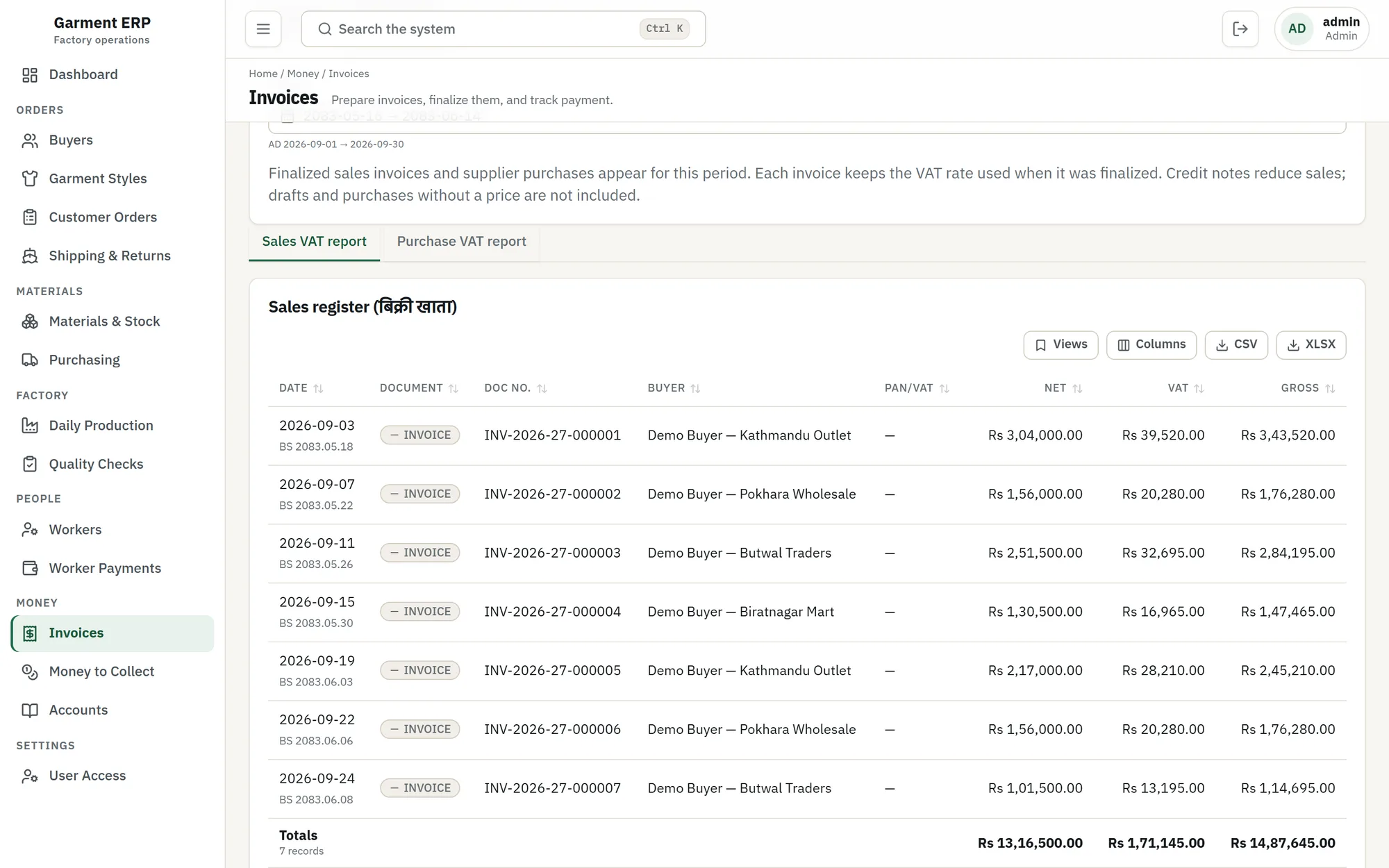Select Invoices in the Money section
The width and height of the screenshot is (1389, 868).
point(113,633)
